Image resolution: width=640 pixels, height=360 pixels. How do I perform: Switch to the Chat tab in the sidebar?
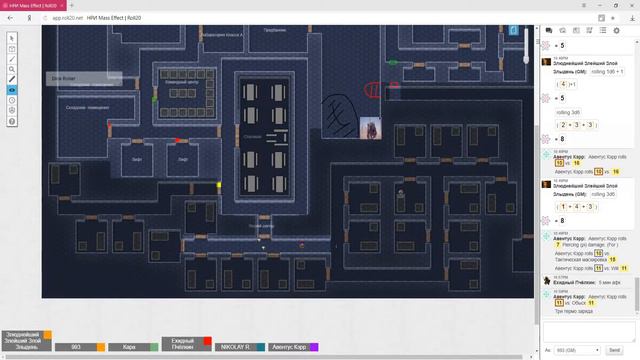pos(549,31)
